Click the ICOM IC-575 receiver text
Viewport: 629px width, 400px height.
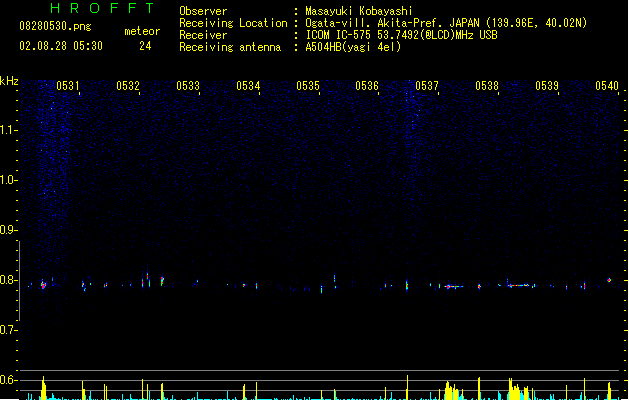(x=401, y=35)
